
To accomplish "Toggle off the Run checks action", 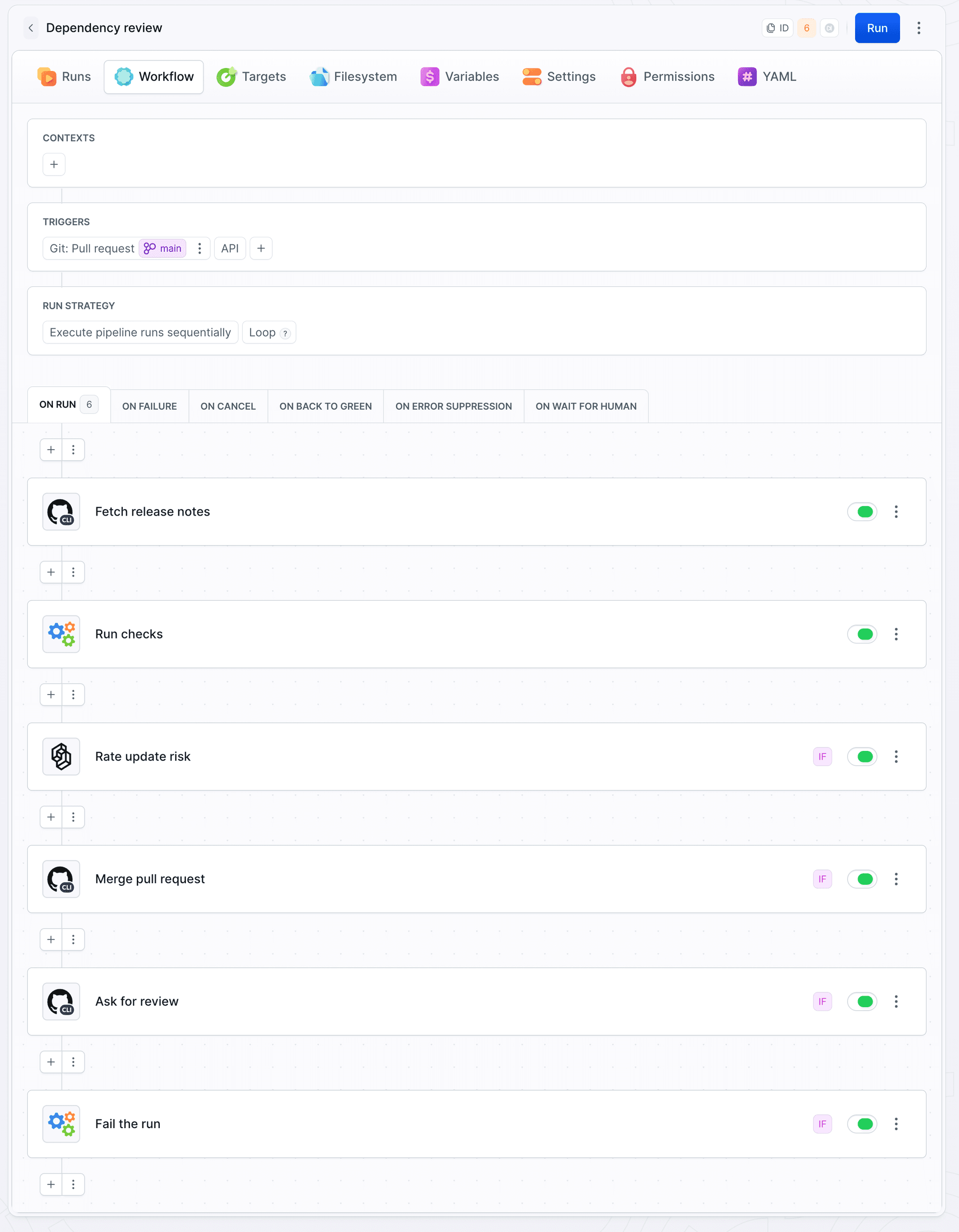I will coord(862,634).
